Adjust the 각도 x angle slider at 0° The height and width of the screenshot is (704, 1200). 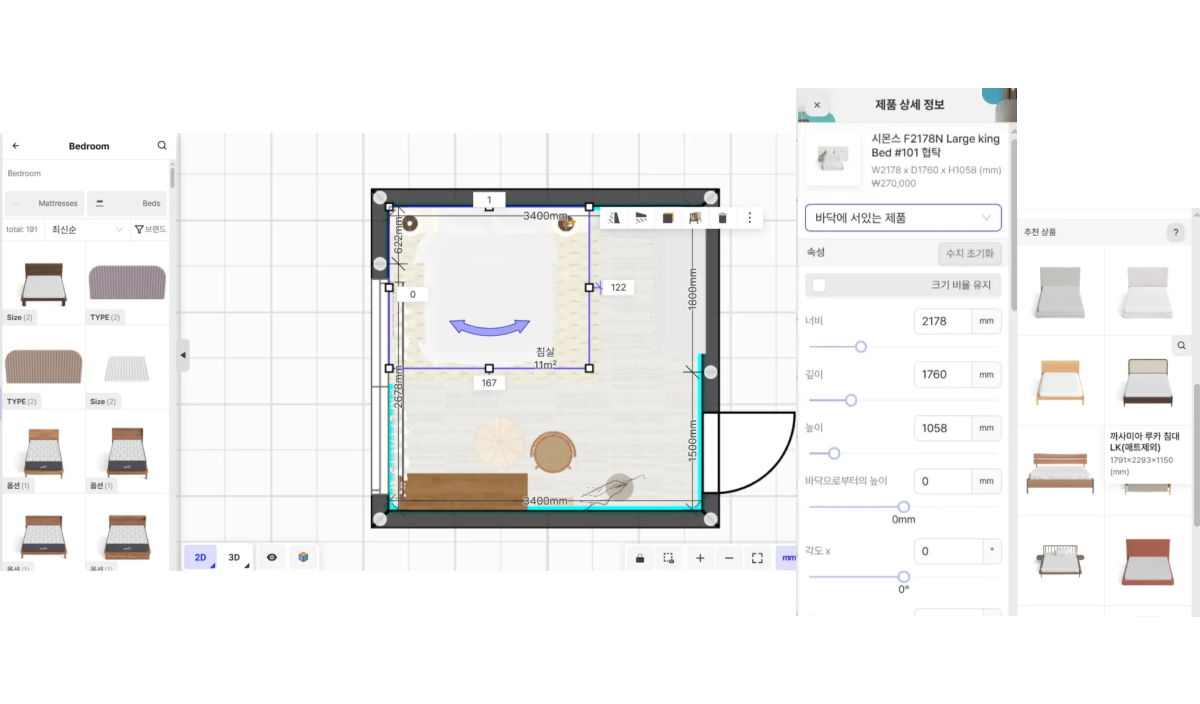903,577
